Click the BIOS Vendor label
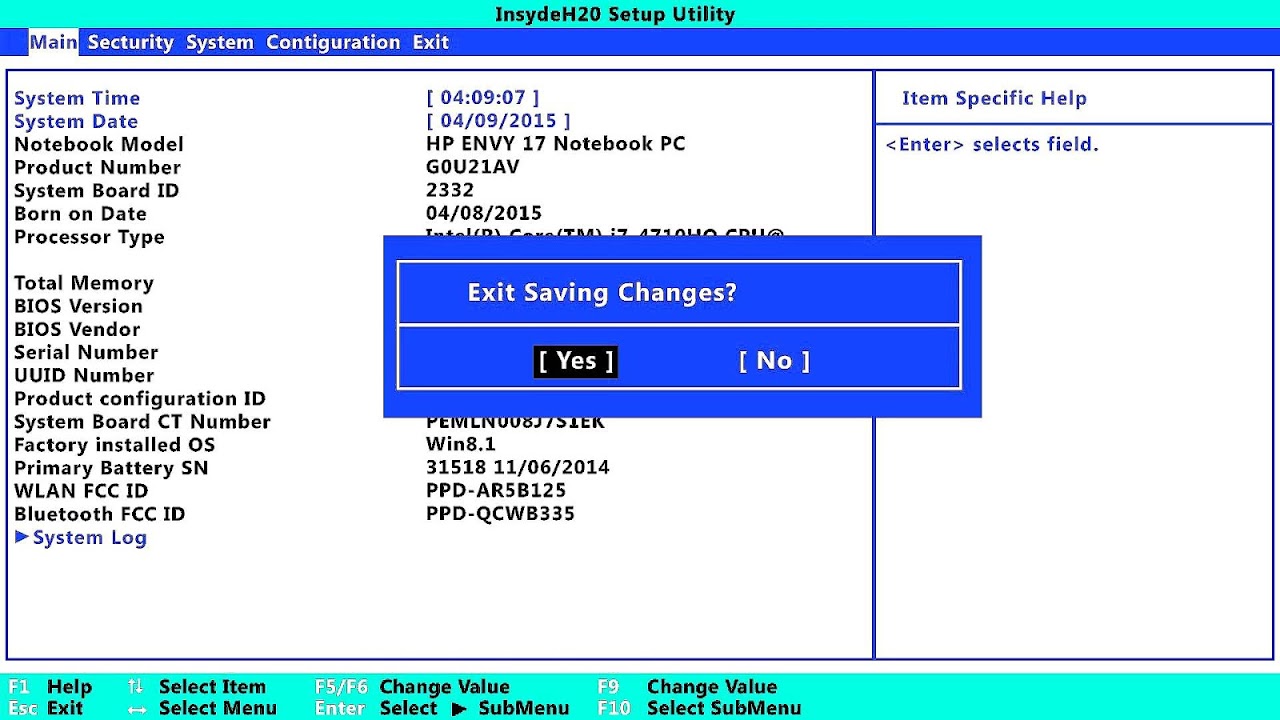 coord(77,329)
